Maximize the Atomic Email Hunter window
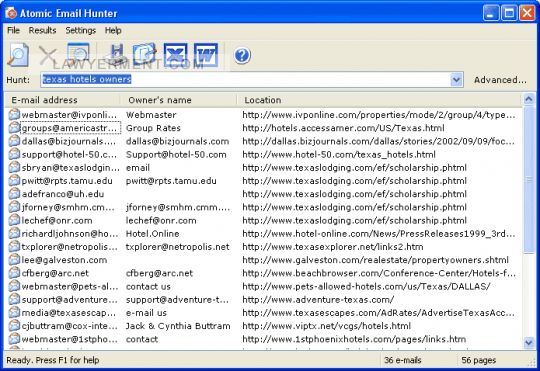Screen dimensions: 540x371 (x=509, y=13)
